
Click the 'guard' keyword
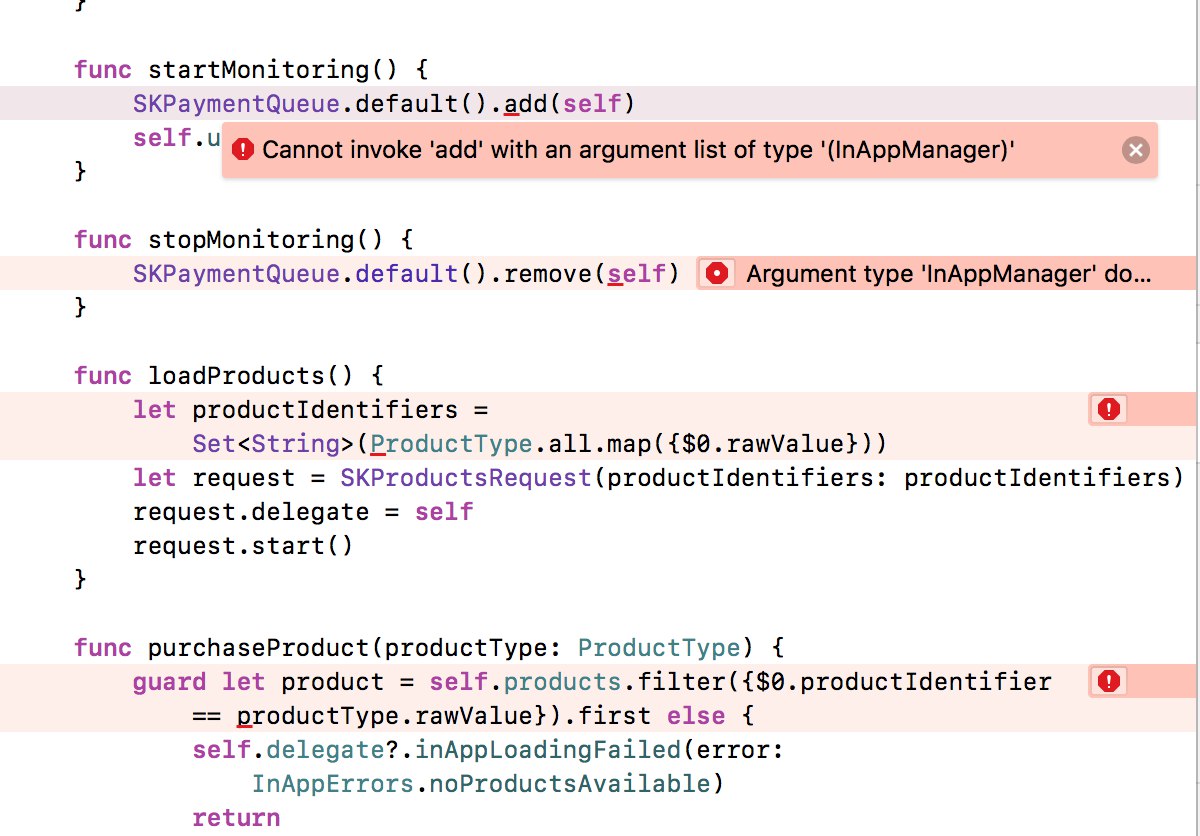(169, 682)
